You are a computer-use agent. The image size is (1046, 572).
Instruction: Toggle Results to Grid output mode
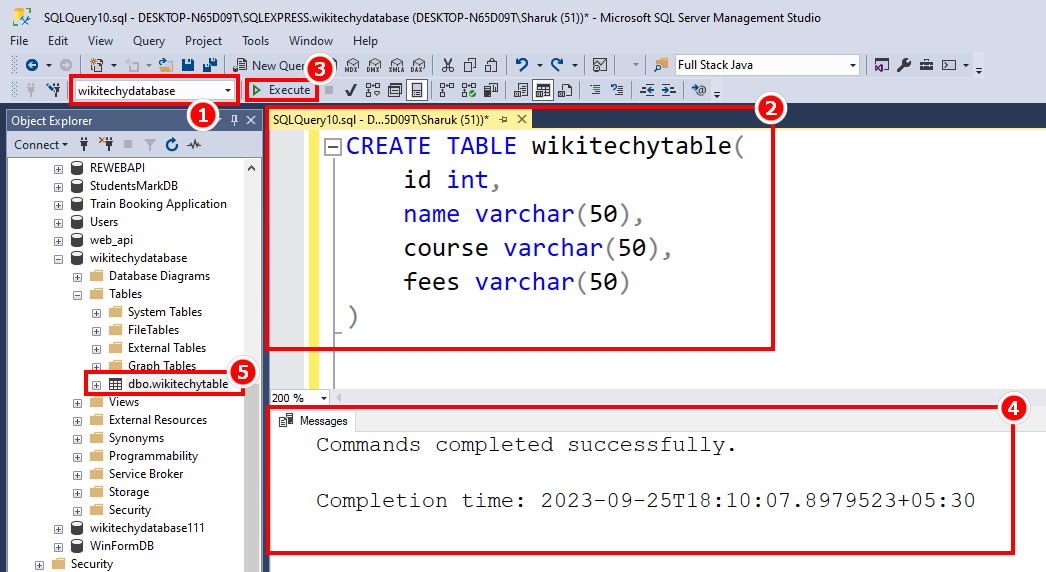pyautogui.click(x=543, y=90)
